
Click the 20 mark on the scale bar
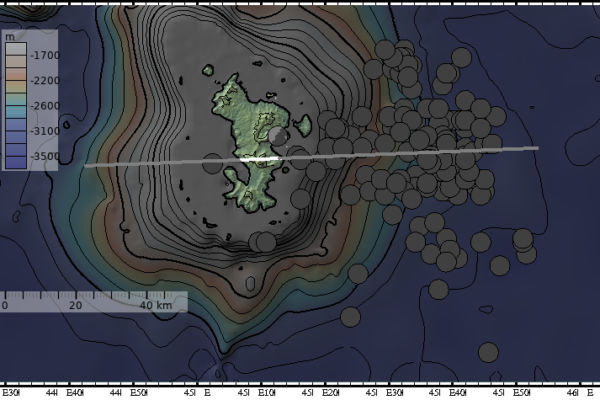pyautogui.click(x=75, y=305)
